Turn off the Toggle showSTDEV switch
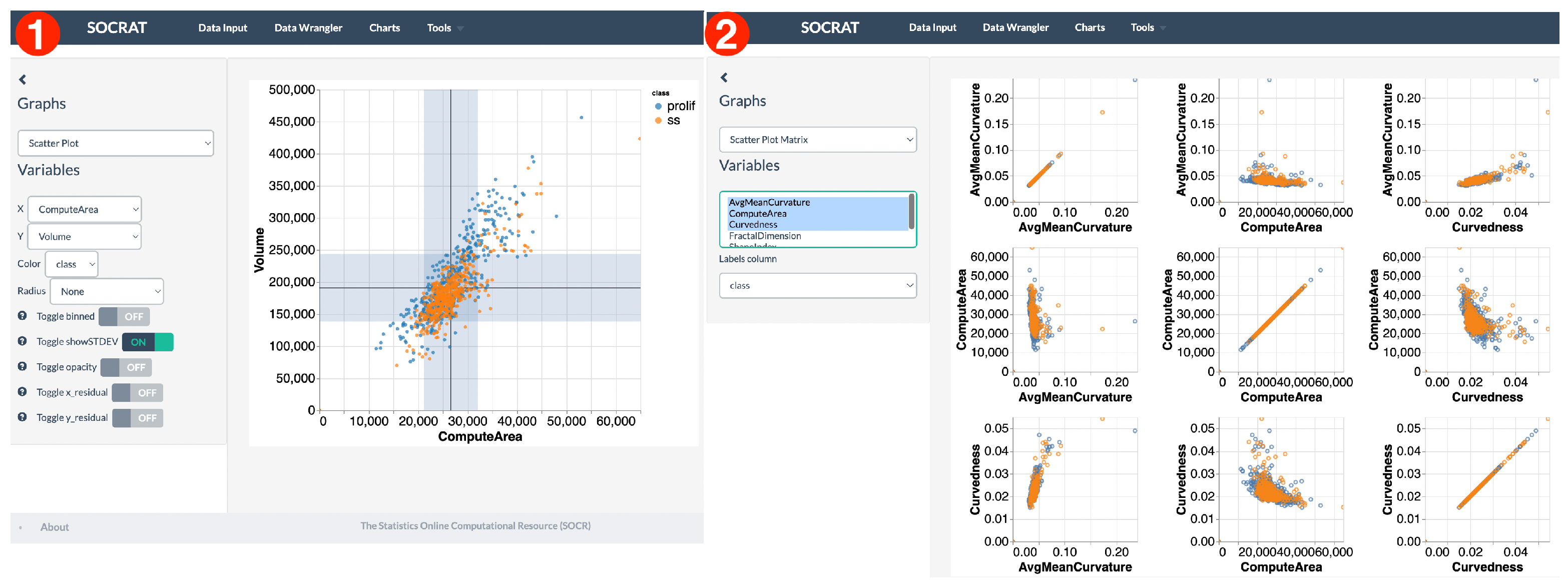The height and width of the screenshot is (580, 1568). [x=147, y=342]
